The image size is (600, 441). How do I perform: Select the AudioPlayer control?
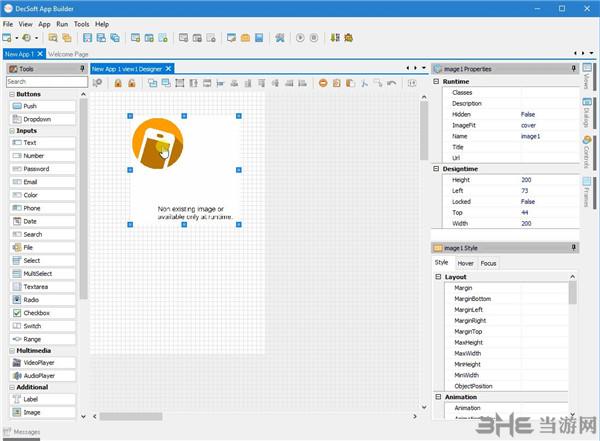pos(42,376)
